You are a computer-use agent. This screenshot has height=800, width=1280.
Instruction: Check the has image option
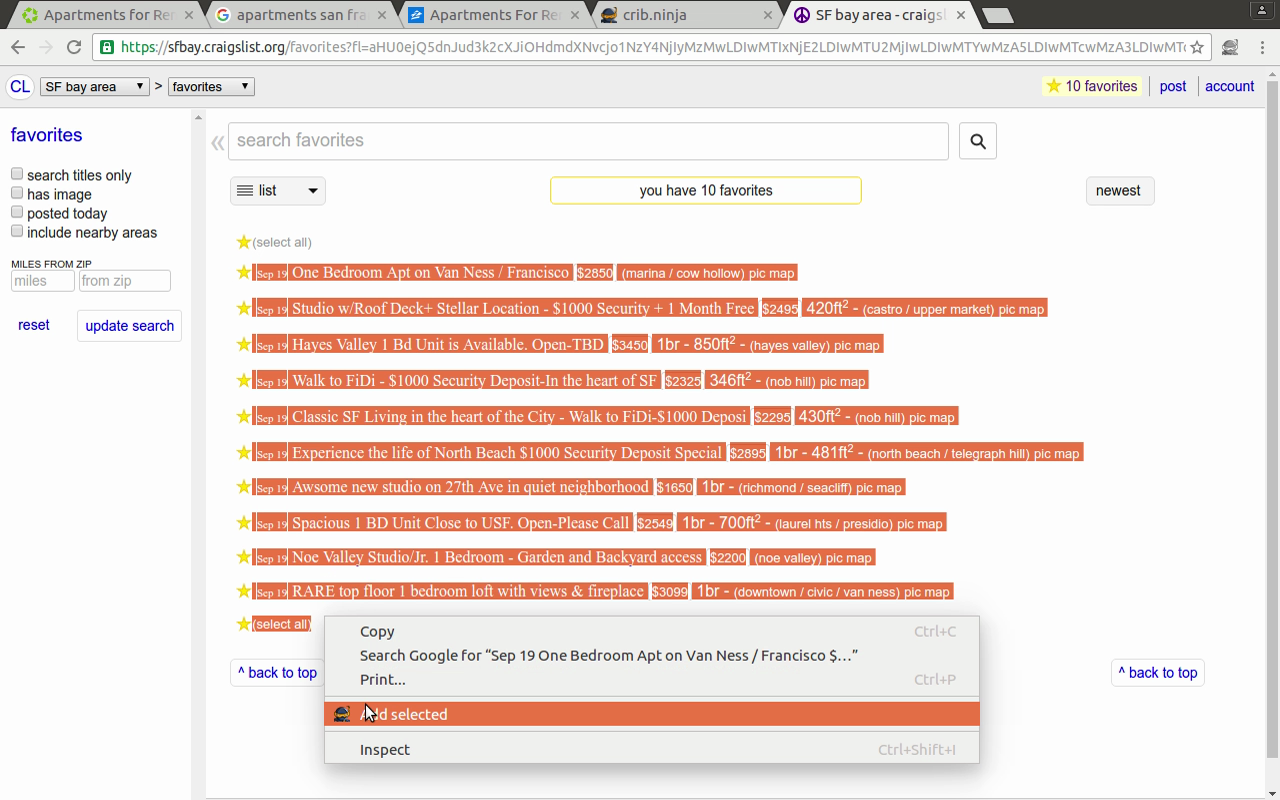point(17,193)
